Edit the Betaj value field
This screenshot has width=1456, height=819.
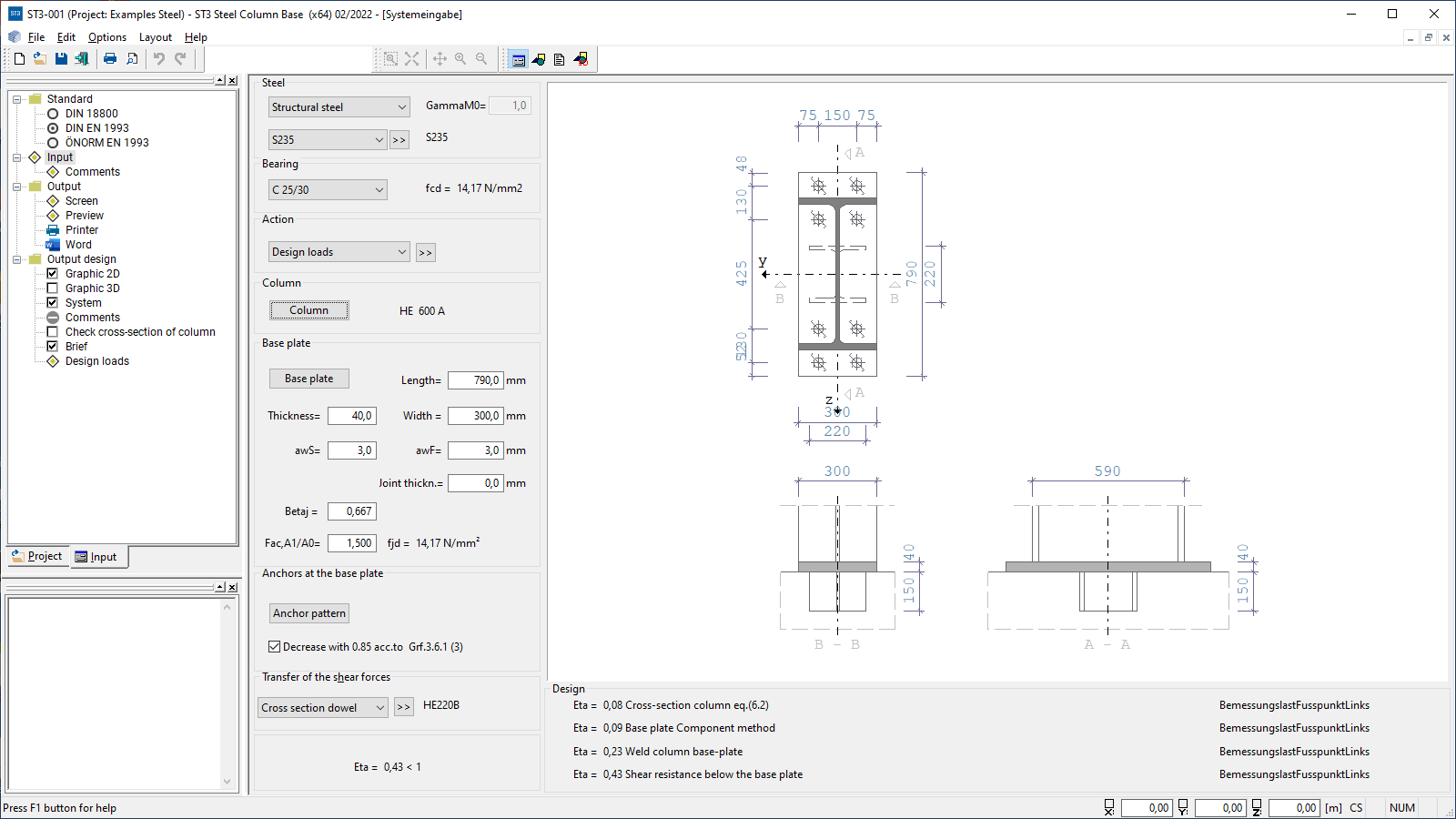(352, 511)
